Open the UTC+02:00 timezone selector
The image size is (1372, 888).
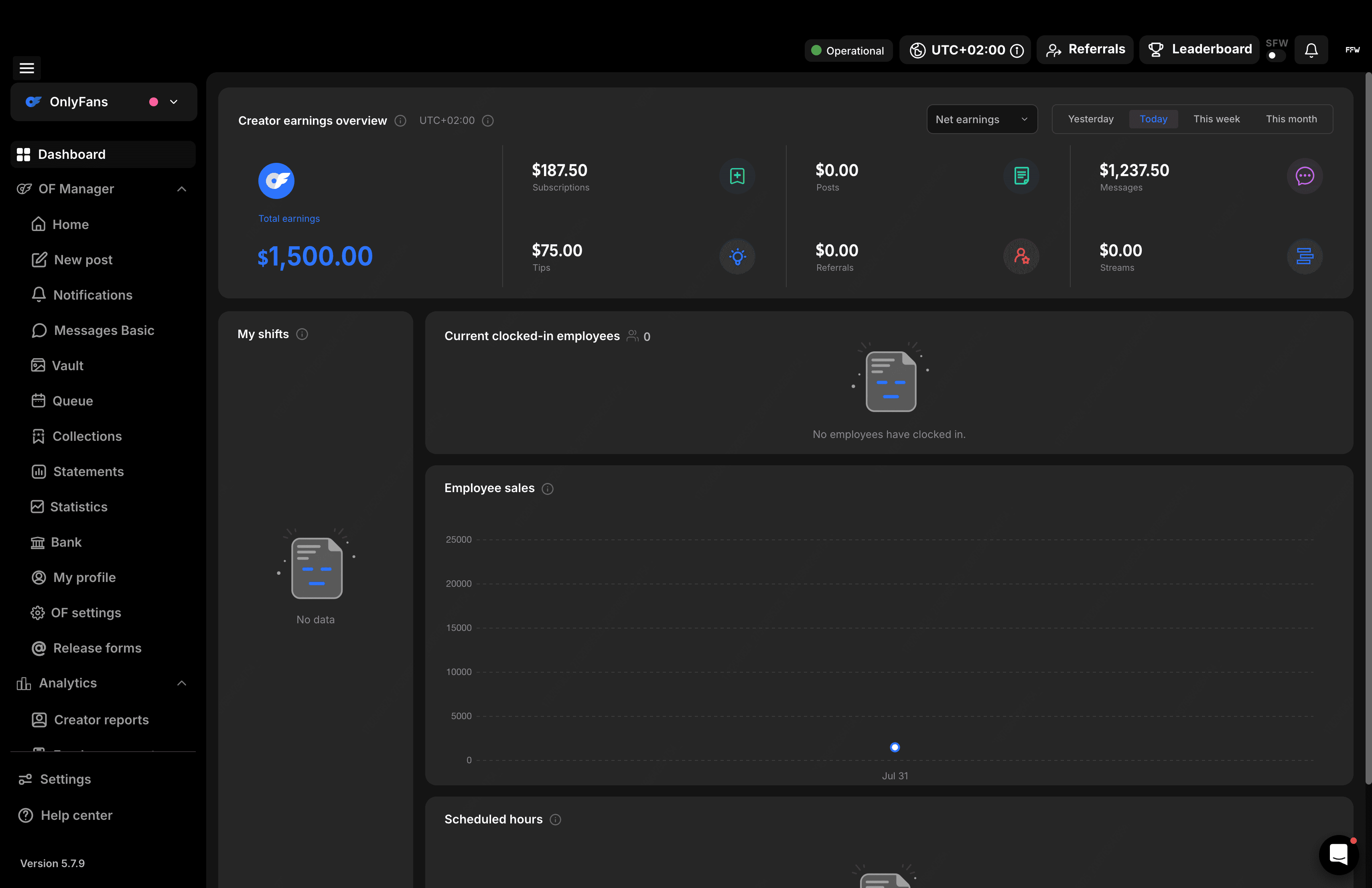coord(965,50)
